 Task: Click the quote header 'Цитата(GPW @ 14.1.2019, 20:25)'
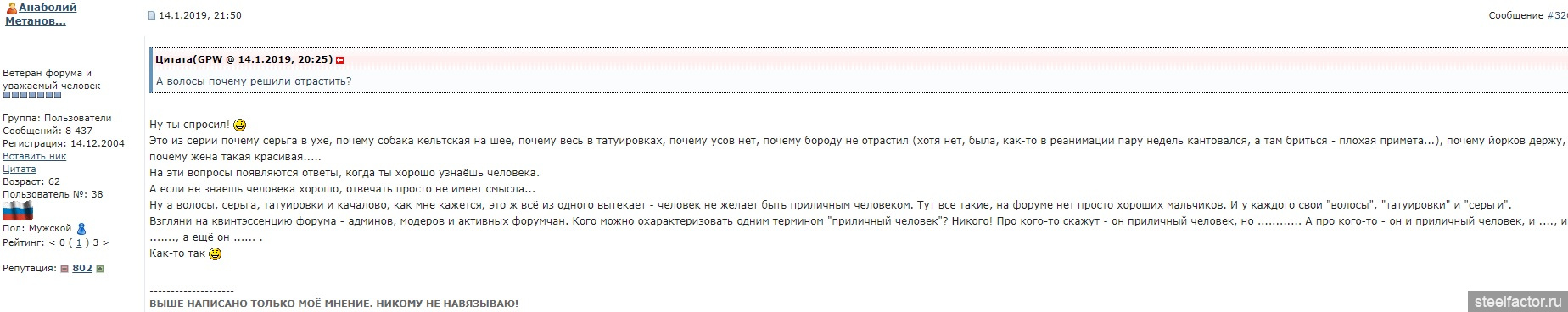[244, 60]
